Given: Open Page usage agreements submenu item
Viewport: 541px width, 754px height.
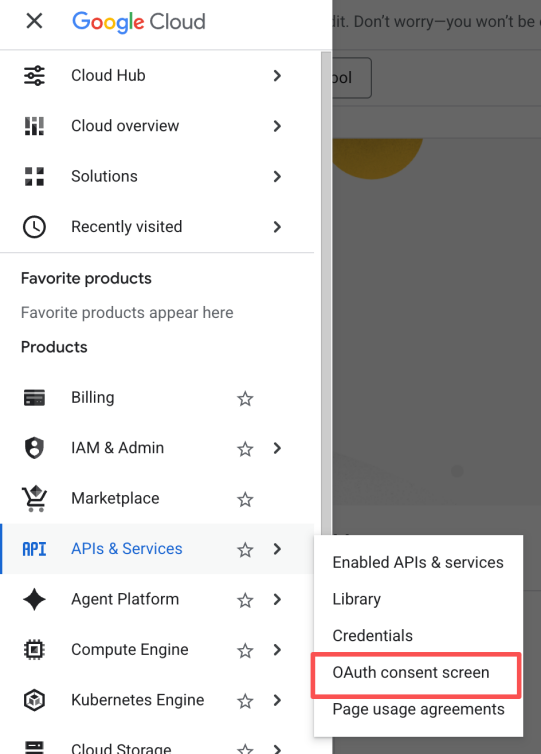Looking at the screenshot, I should 418,709.
